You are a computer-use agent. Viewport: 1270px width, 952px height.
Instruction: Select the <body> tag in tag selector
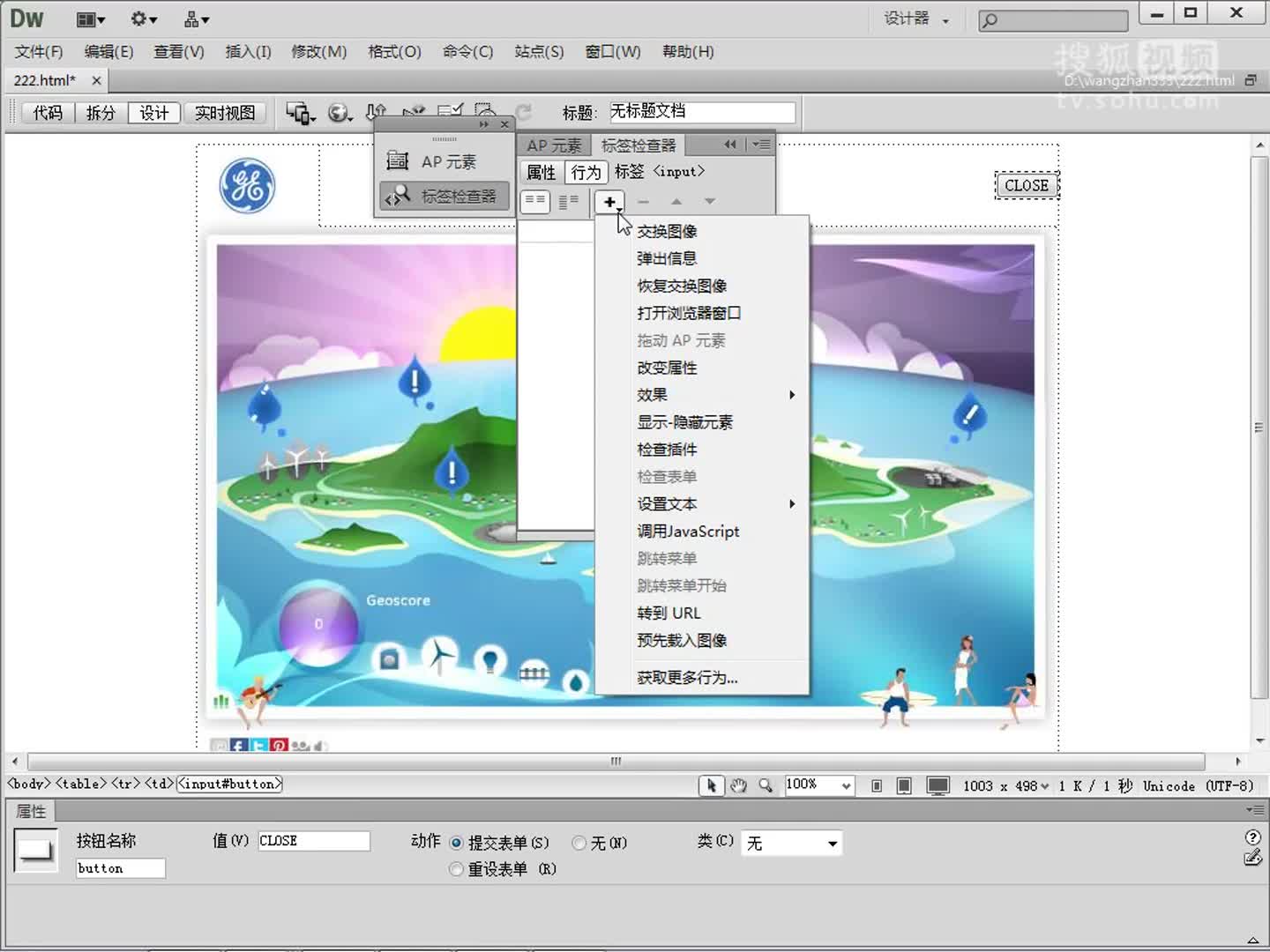point(30,784)
